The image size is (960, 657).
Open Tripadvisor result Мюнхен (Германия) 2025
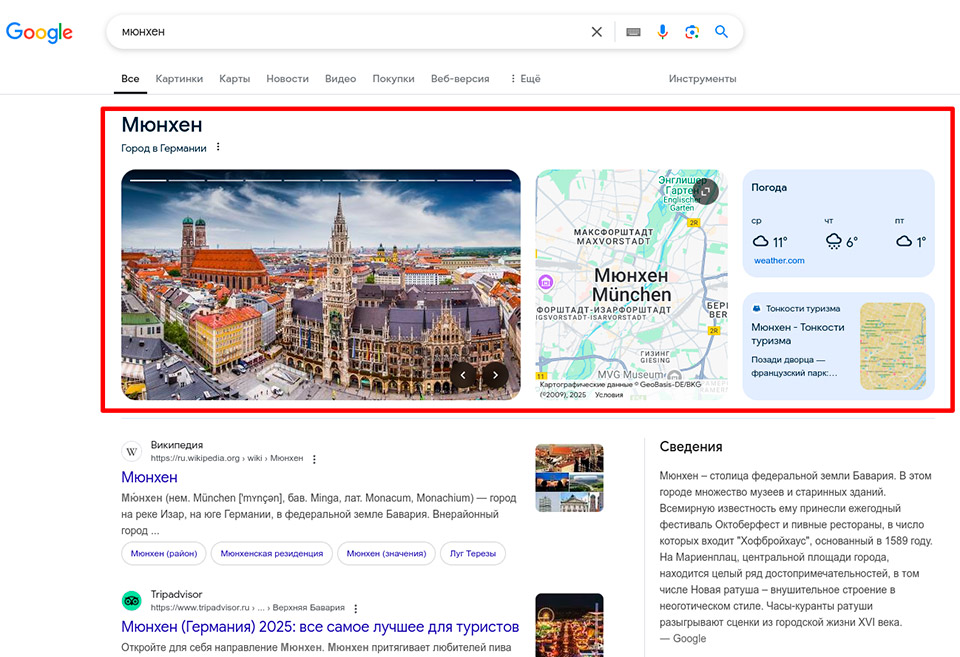[x=320, y=626]
